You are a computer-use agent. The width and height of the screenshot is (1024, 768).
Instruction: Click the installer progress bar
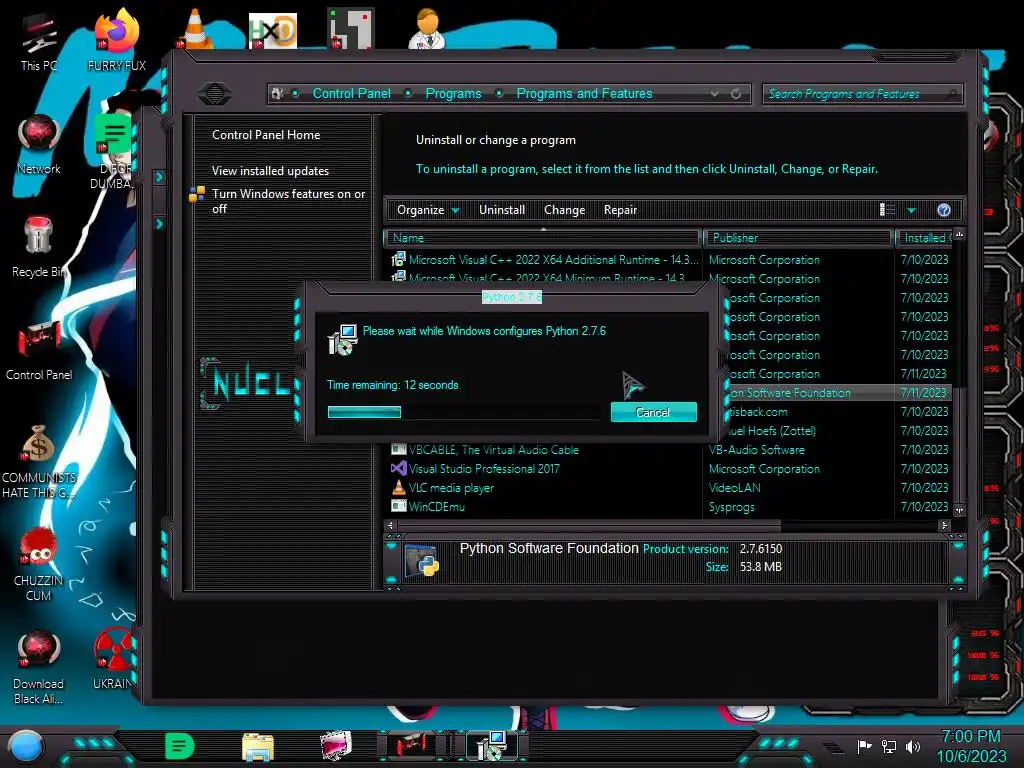tap(464, 412)
